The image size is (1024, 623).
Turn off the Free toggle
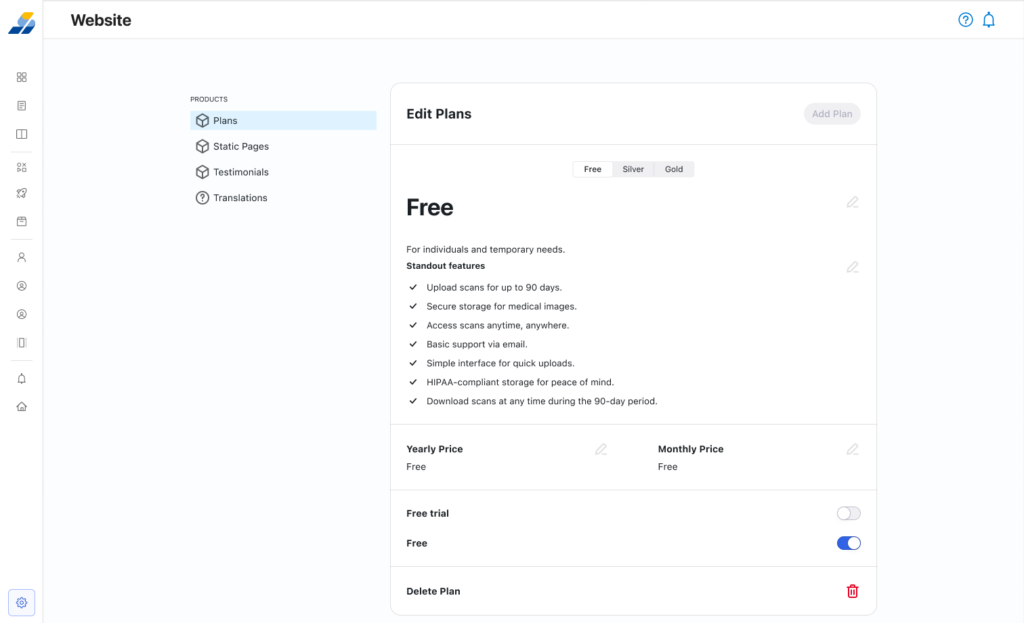click(x=848, y=543)
